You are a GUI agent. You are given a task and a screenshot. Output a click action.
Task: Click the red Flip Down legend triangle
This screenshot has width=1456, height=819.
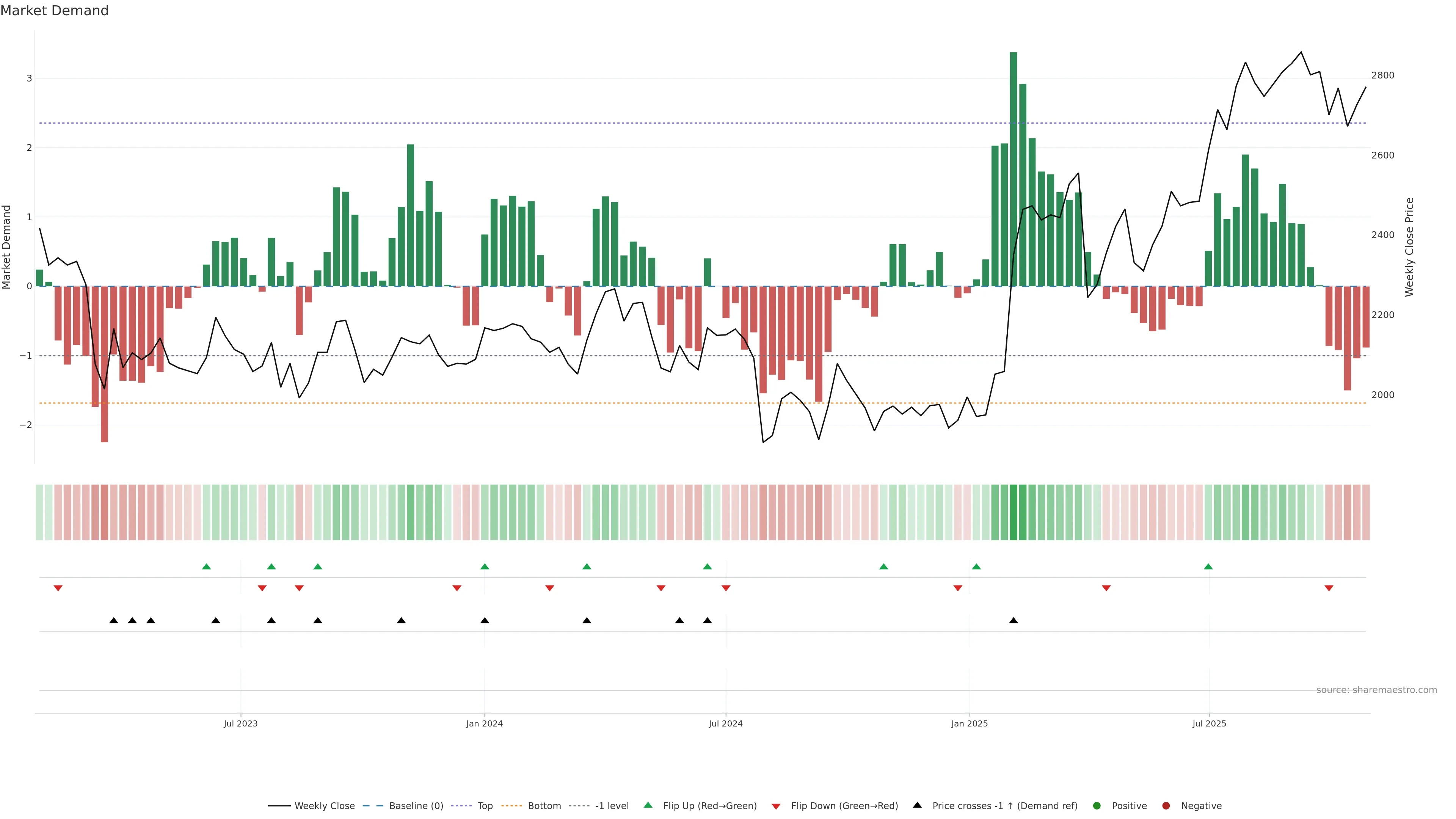tap(776, 806)
